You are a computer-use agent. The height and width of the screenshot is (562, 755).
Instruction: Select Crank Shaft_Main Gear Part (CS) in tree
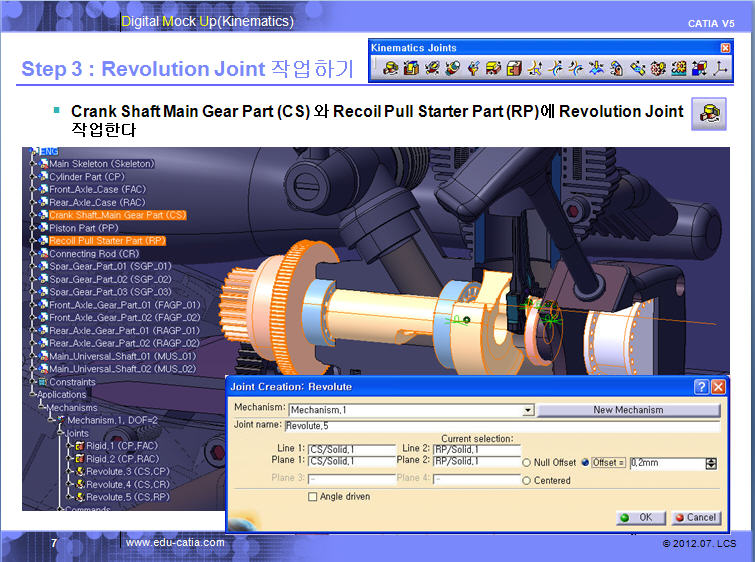117,215
